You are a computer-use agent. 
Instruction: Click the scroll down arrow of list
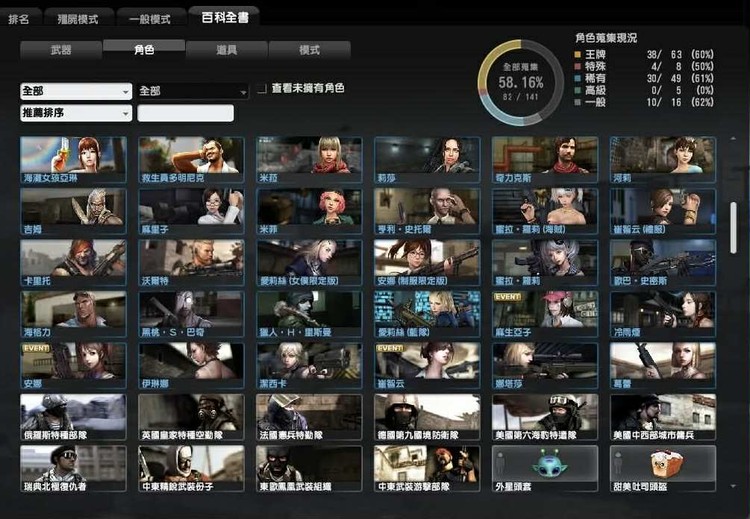pyautogui.click(x=733, y=486)
